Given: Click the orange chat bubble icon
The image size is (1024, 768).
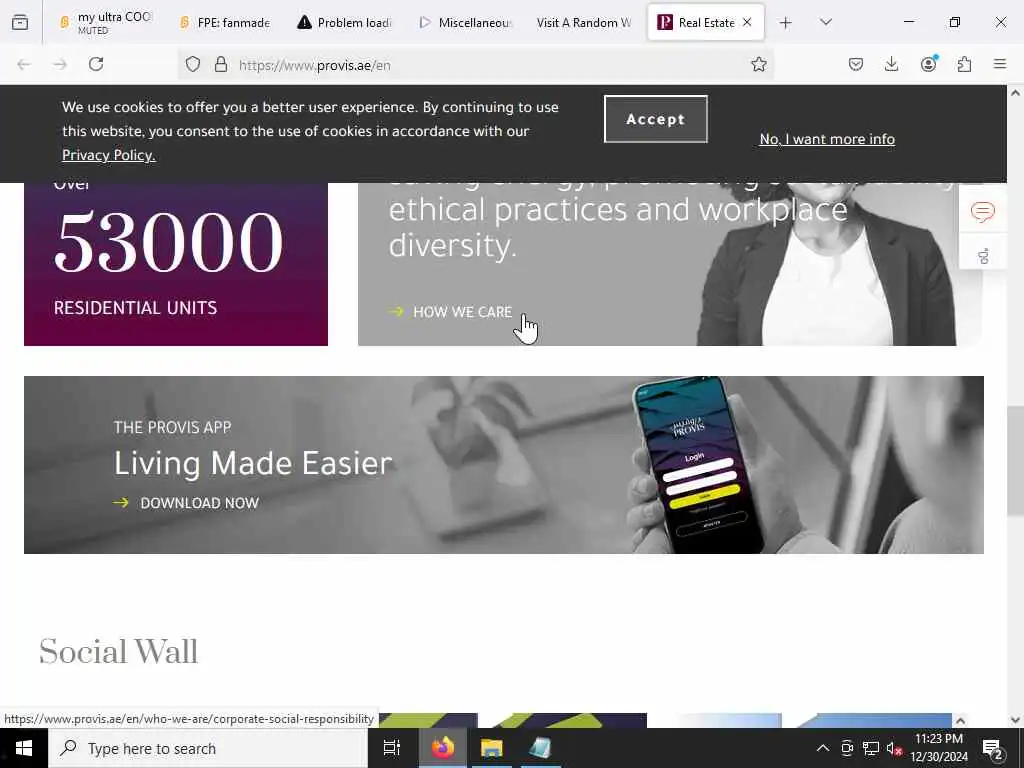Looking at the screenshot, I should point(982,212).
